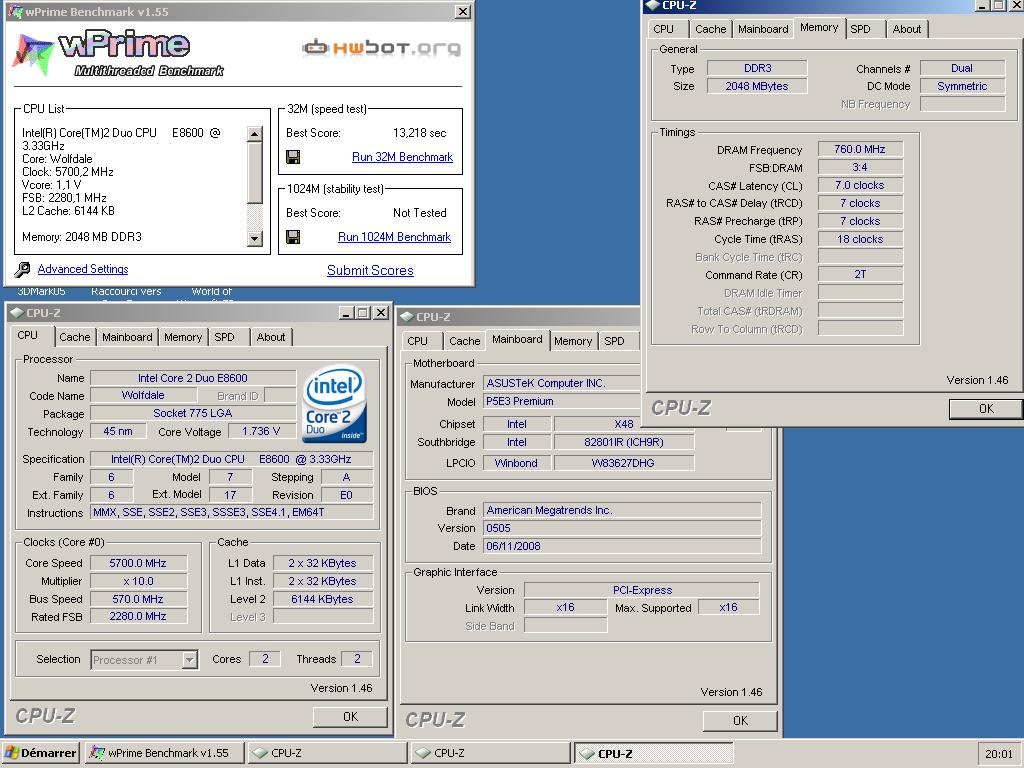Switch to SPD tab in CPU-Z memory window
The image size is (1024, 768).
tap(860, 29)
